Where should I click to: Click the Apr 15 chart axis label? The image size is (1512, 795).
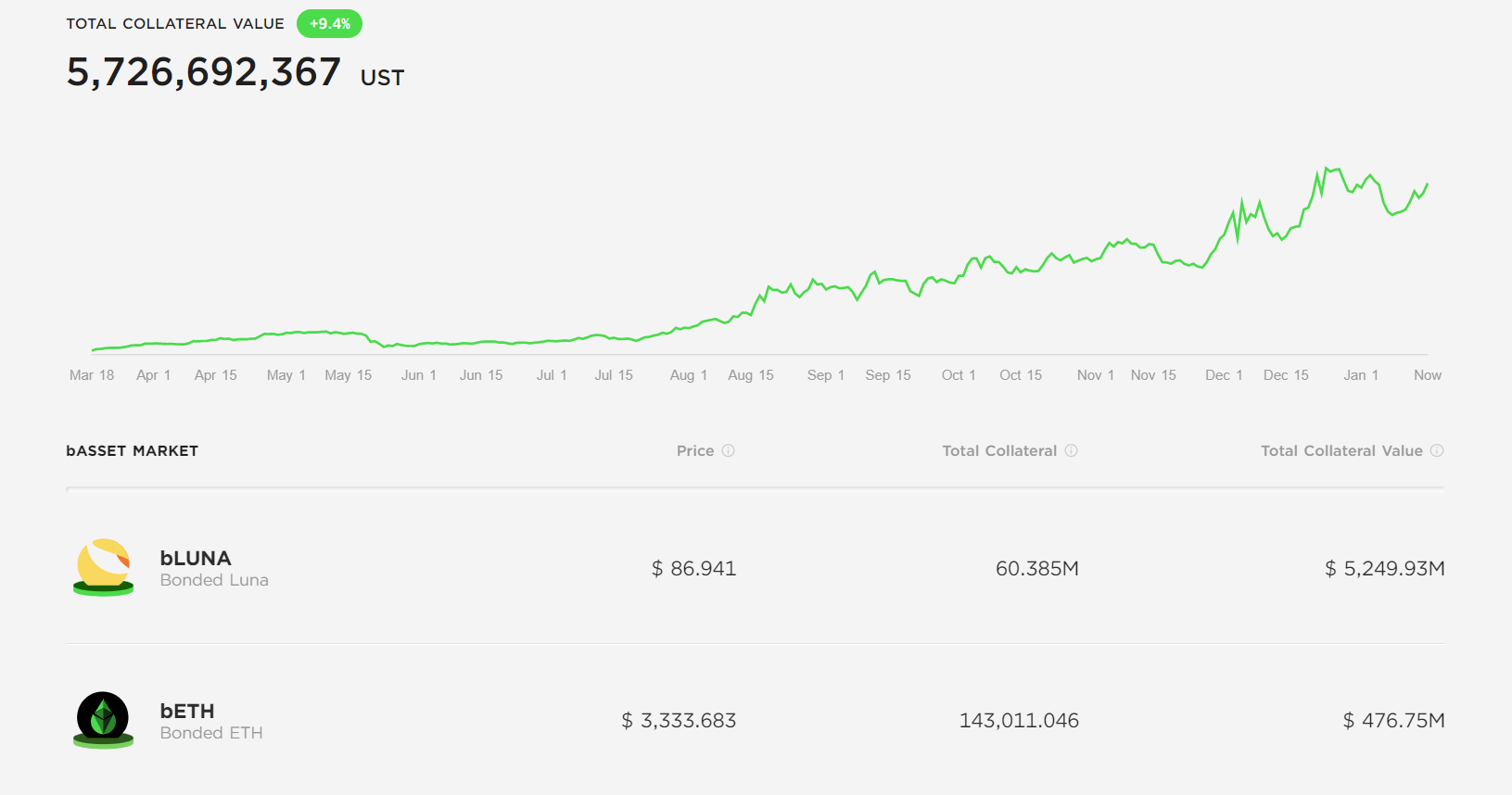click(216, 375)
